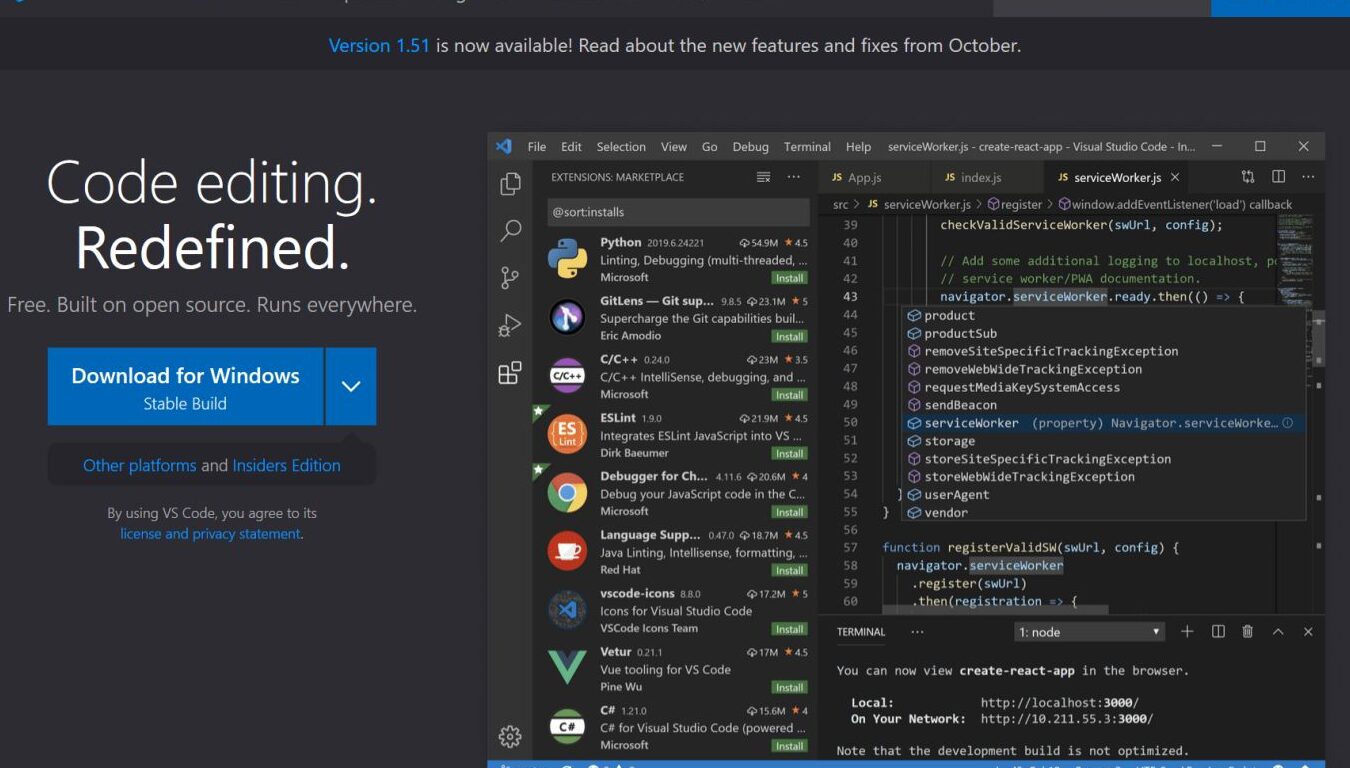Open the Terminal menu

[x=807, y=147]
